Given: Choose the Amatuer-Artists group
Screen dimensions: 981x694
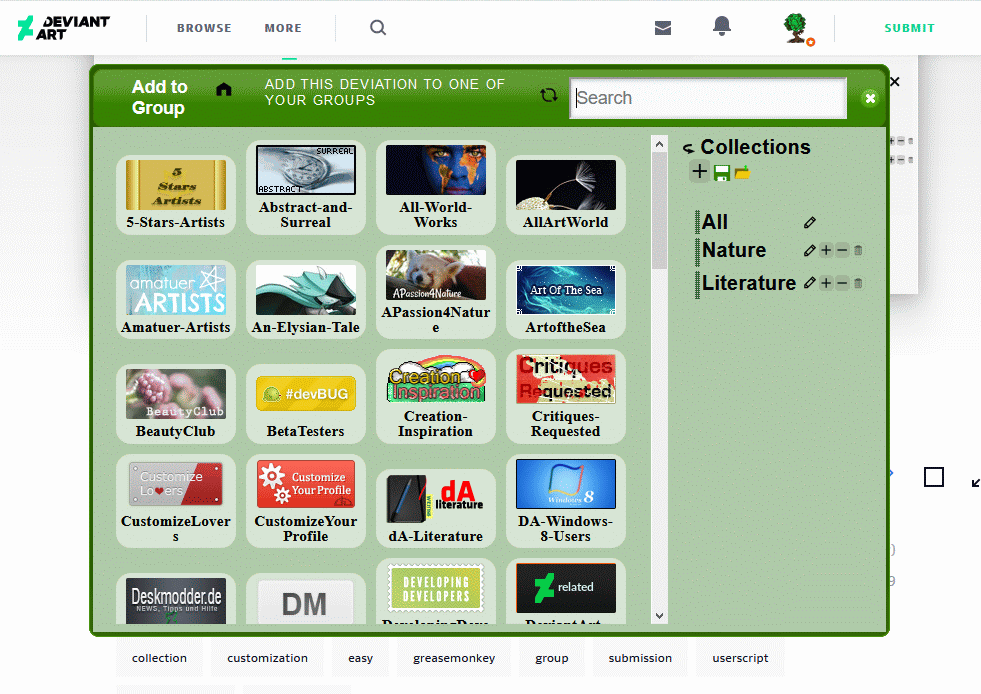Looking at the screenshot, I should tap(176, 299).
